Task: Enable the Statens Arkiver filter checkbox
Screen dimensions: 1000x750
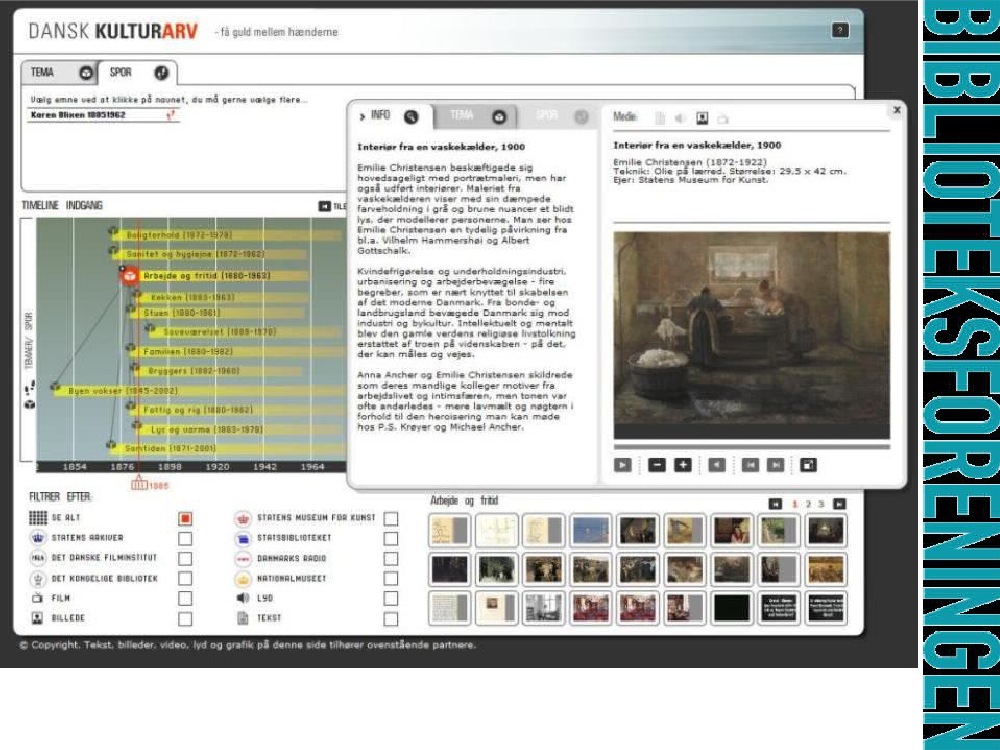Action: click(185, 538)
